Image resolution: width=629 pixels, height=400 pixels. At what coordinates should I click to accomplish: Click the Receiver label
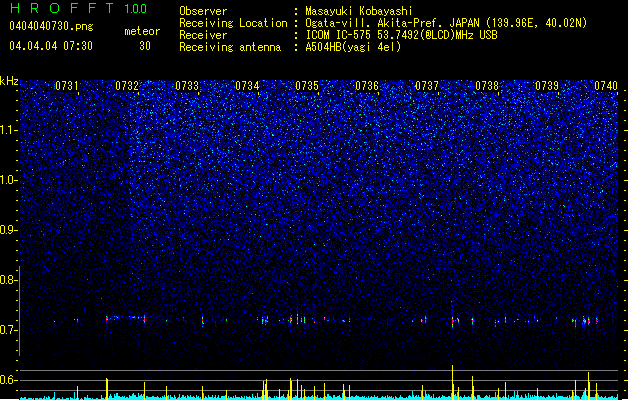(x=203, y=35)
